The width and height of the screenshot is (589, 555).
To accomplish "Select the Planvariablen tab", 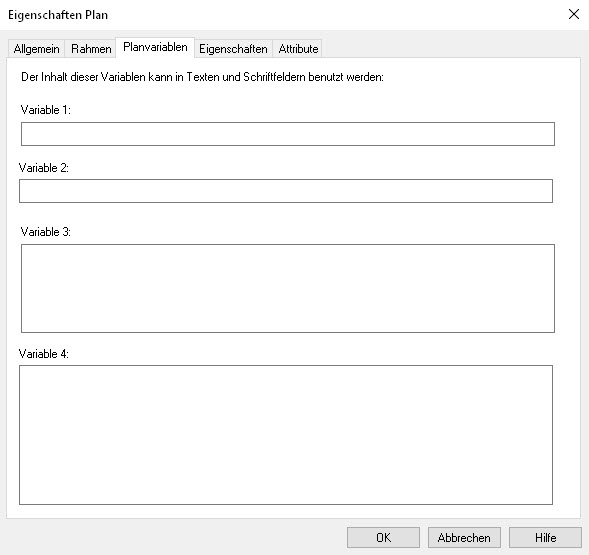I will pos(155,47).
